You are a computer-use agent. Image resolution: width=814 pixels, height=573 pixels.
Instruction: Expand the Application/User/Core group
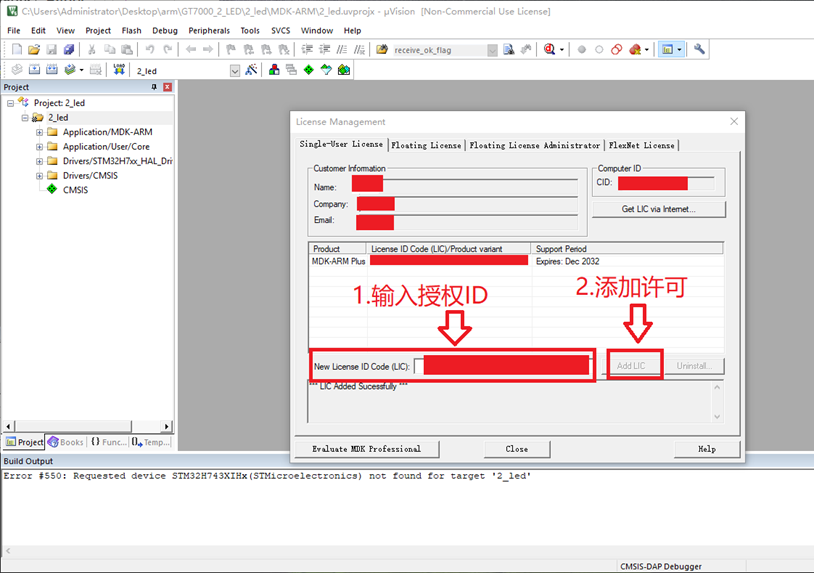(x=39, y=147)
